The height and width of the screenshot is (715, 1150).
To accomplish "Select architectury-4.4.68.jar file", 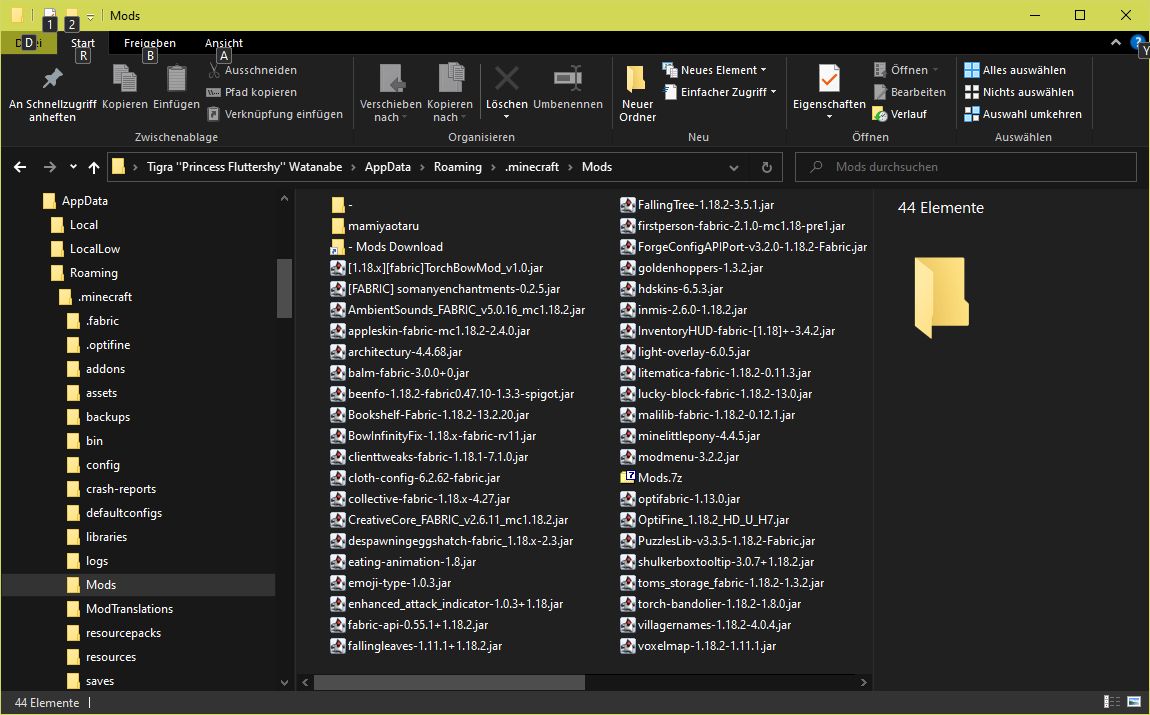I will tap(405, 352).
